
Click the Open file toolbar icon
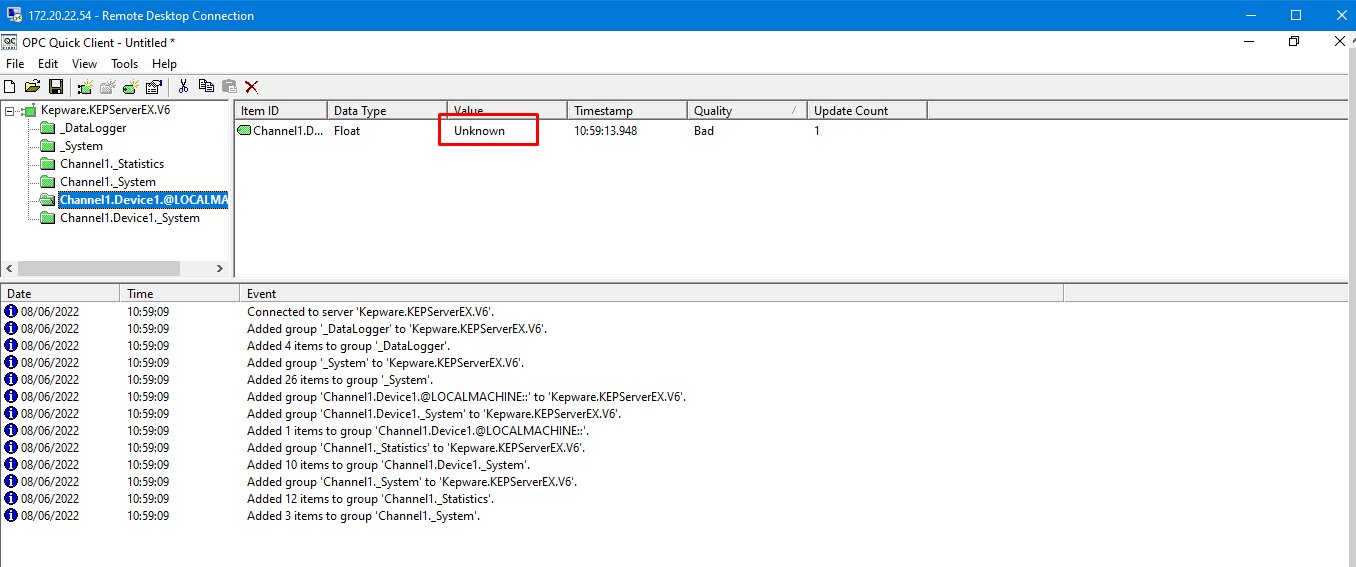(x=32, y=87)
